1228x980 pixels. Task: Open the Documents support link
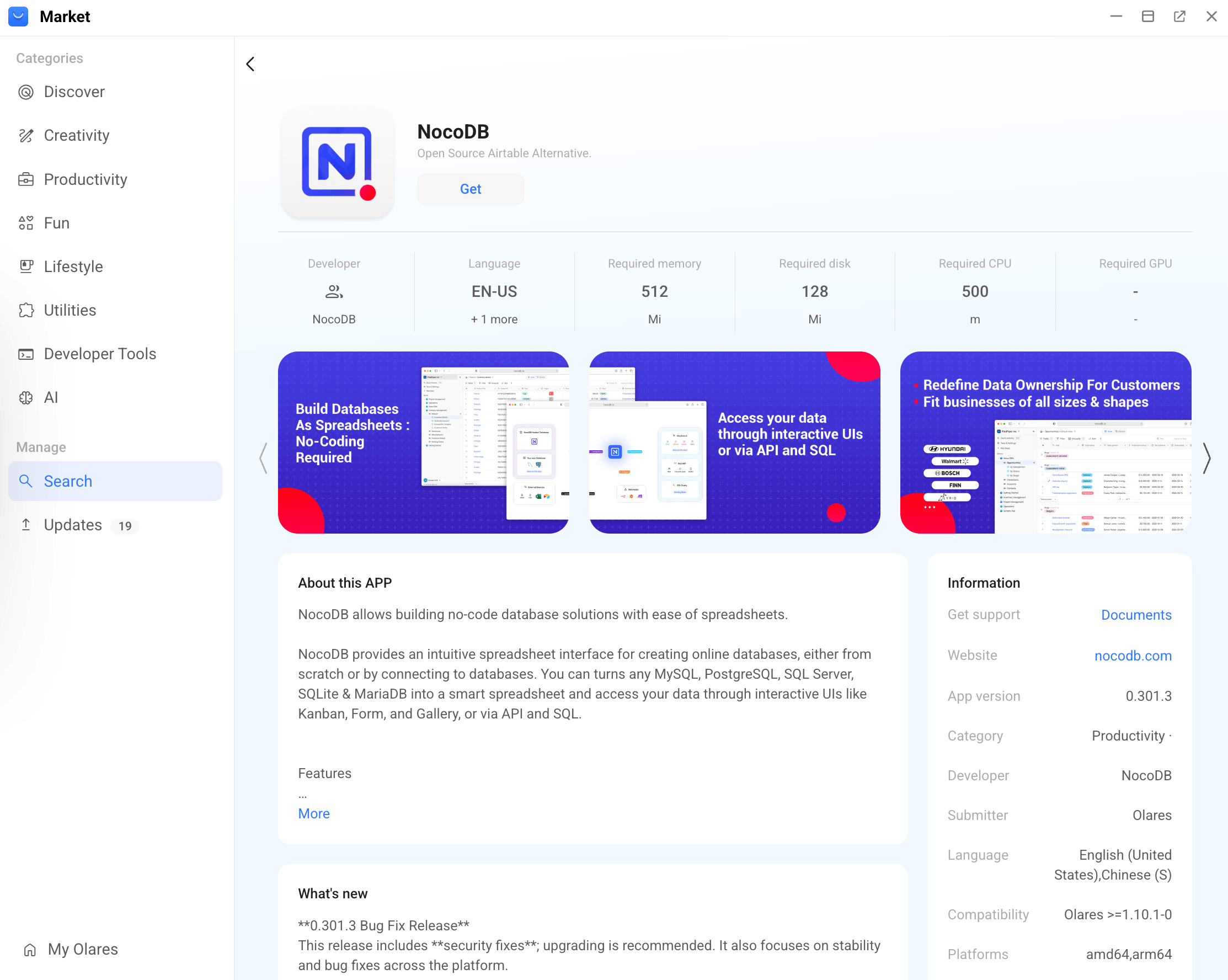pyautogui.click(x=1136, y=615)
